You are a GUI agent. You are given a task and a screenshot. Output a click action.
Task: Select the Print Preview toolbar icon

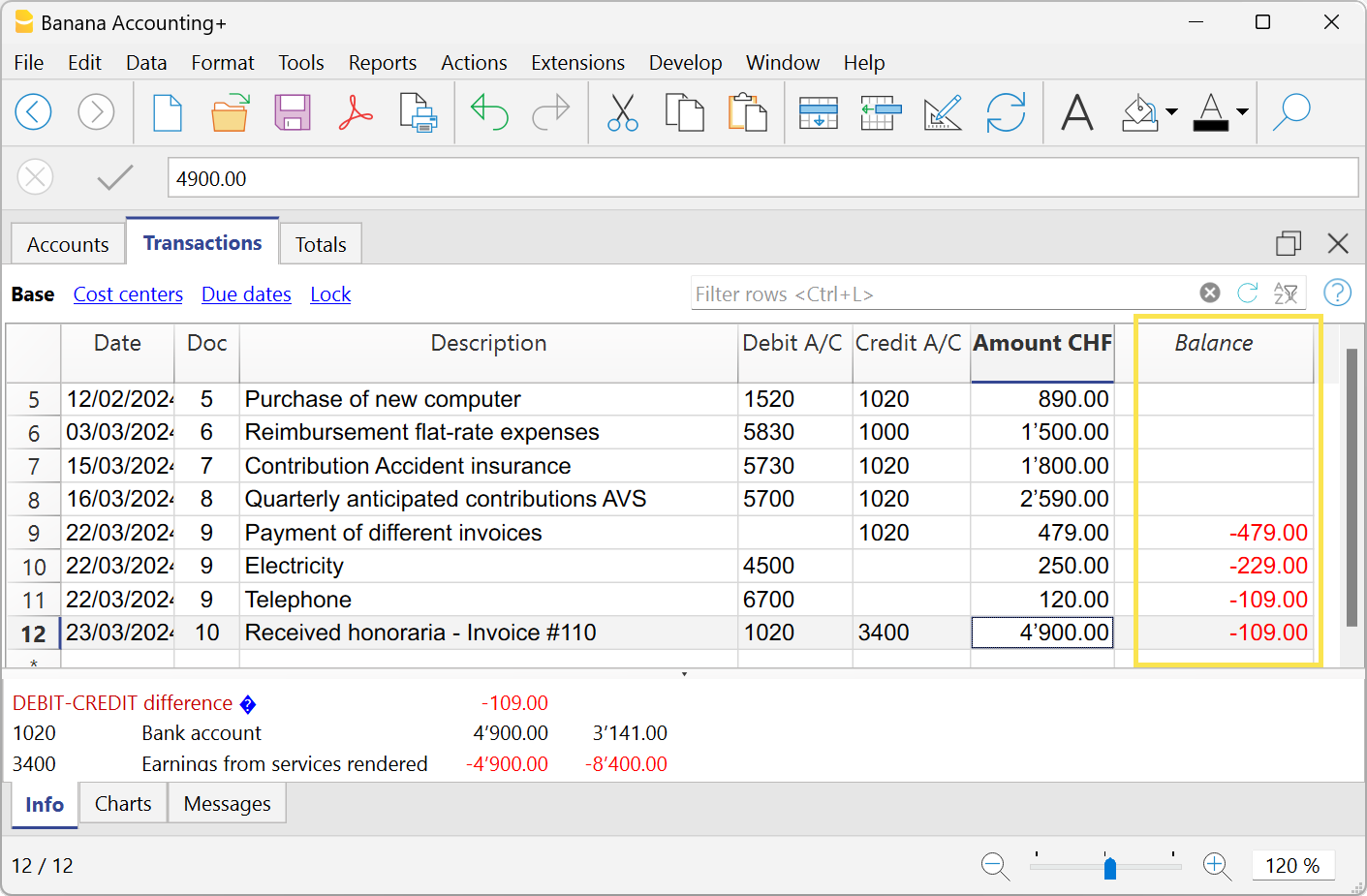418,112
